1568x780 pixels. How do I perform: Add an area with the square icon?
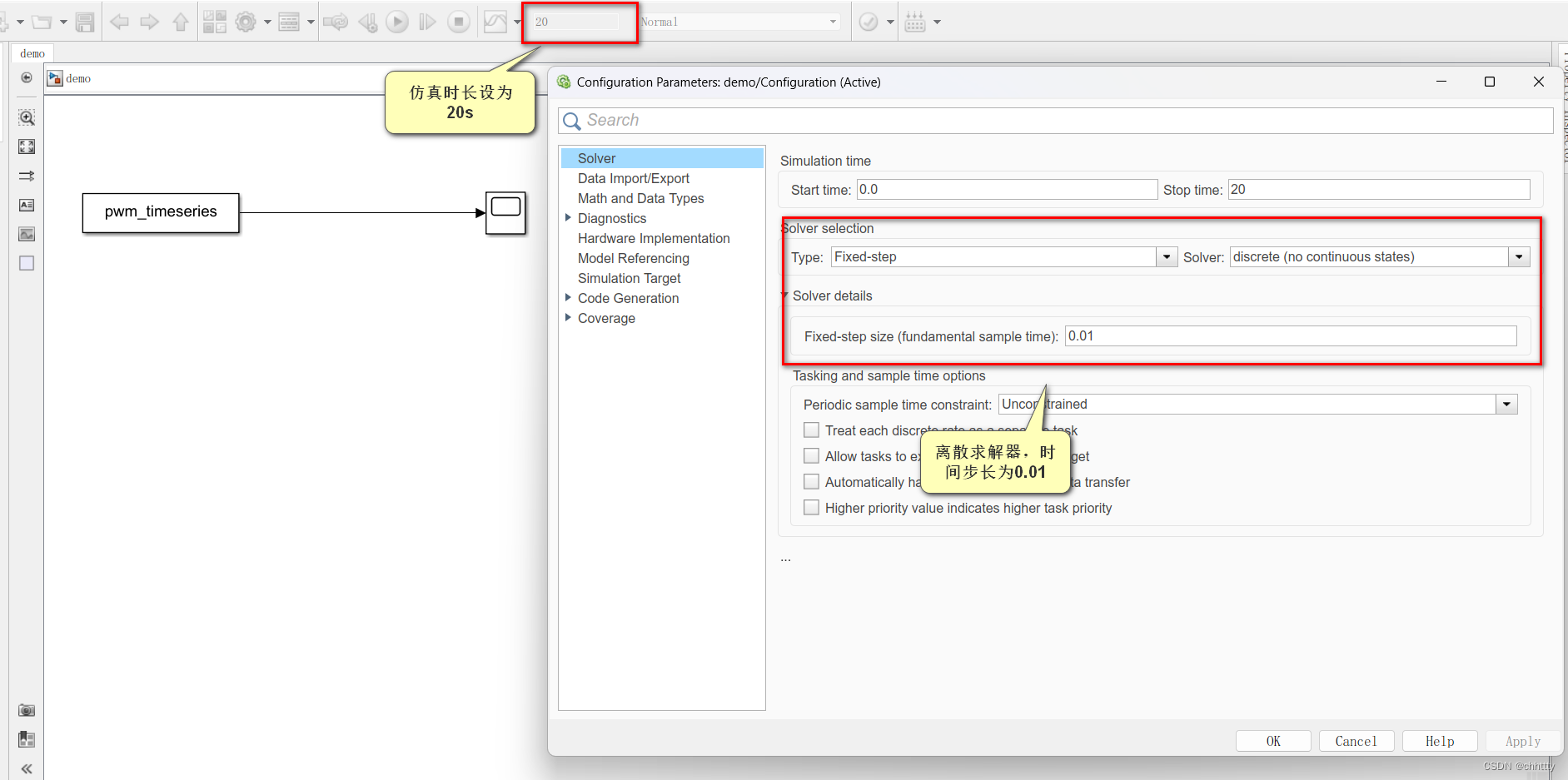(x=27, y=263)
